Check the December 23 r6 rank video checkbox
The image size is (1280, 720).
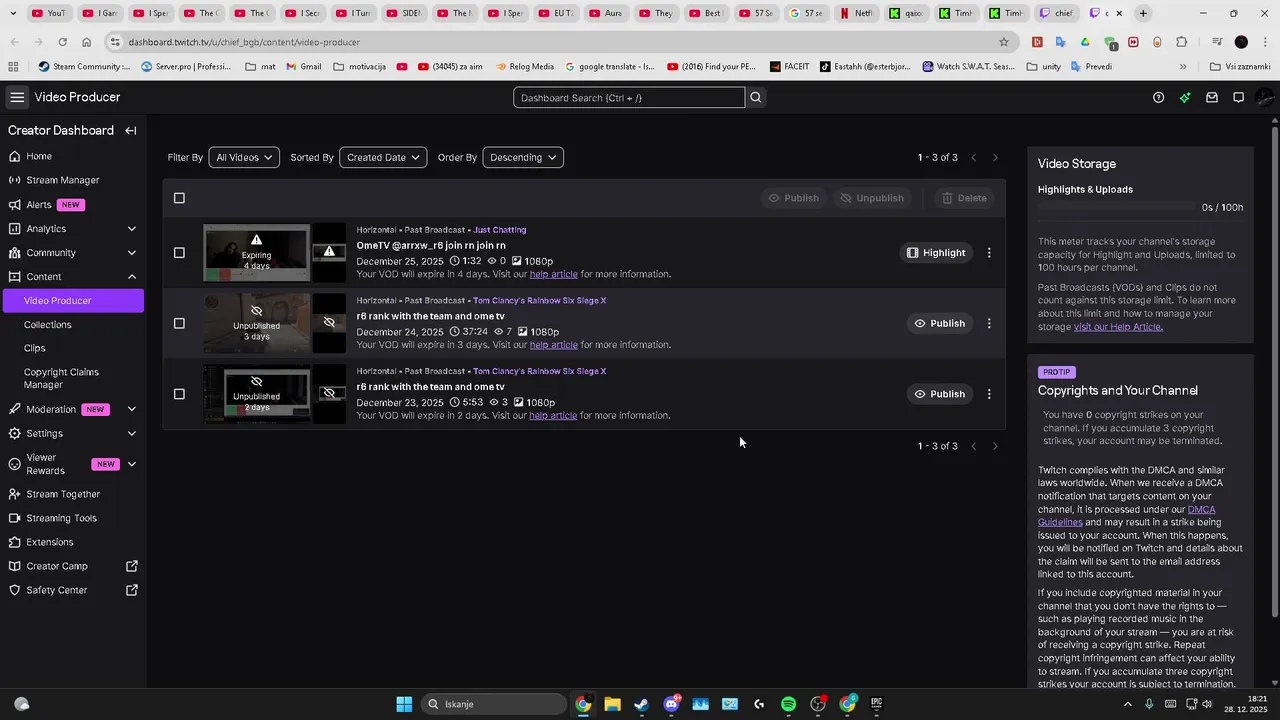tap(179, 394)
